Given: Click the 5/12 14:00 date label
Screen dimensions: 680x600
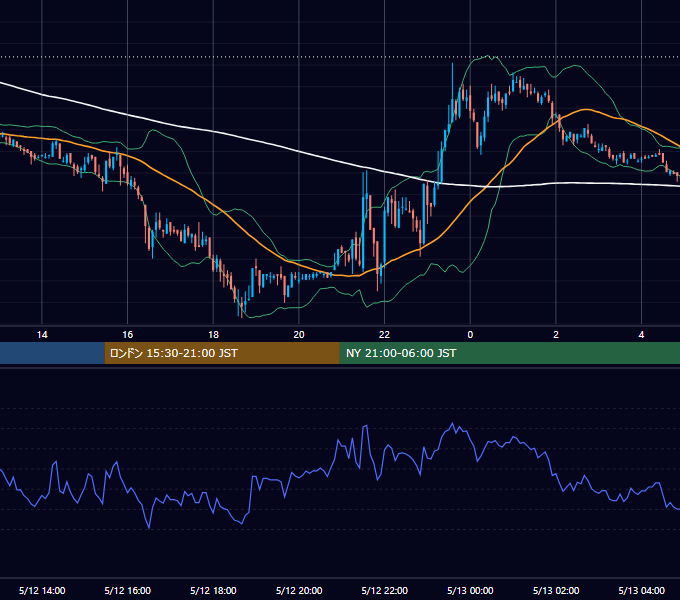Looking at the screenshot, I should point(42,590).
